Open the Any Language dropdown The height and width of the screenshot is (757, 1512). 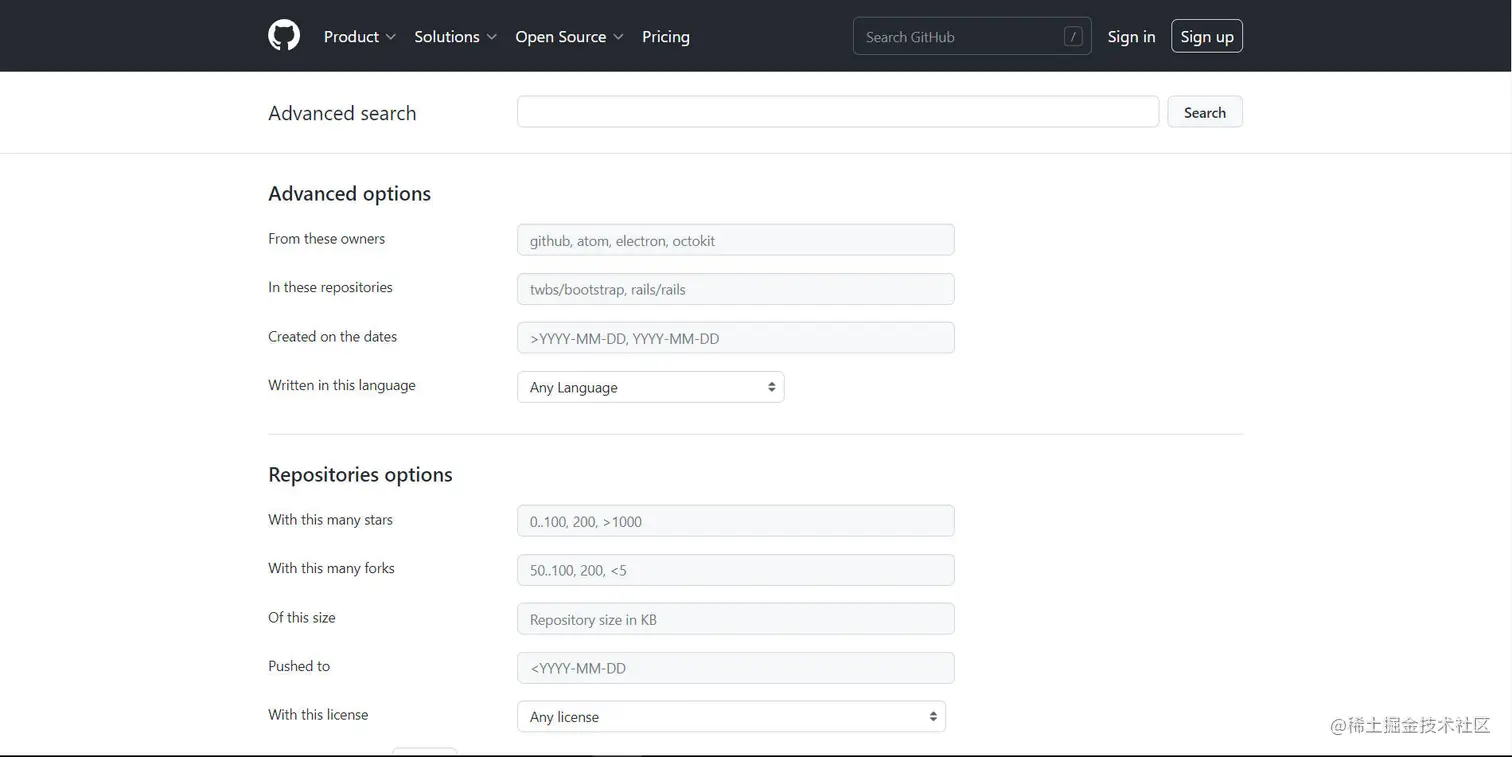click(650, 387)
